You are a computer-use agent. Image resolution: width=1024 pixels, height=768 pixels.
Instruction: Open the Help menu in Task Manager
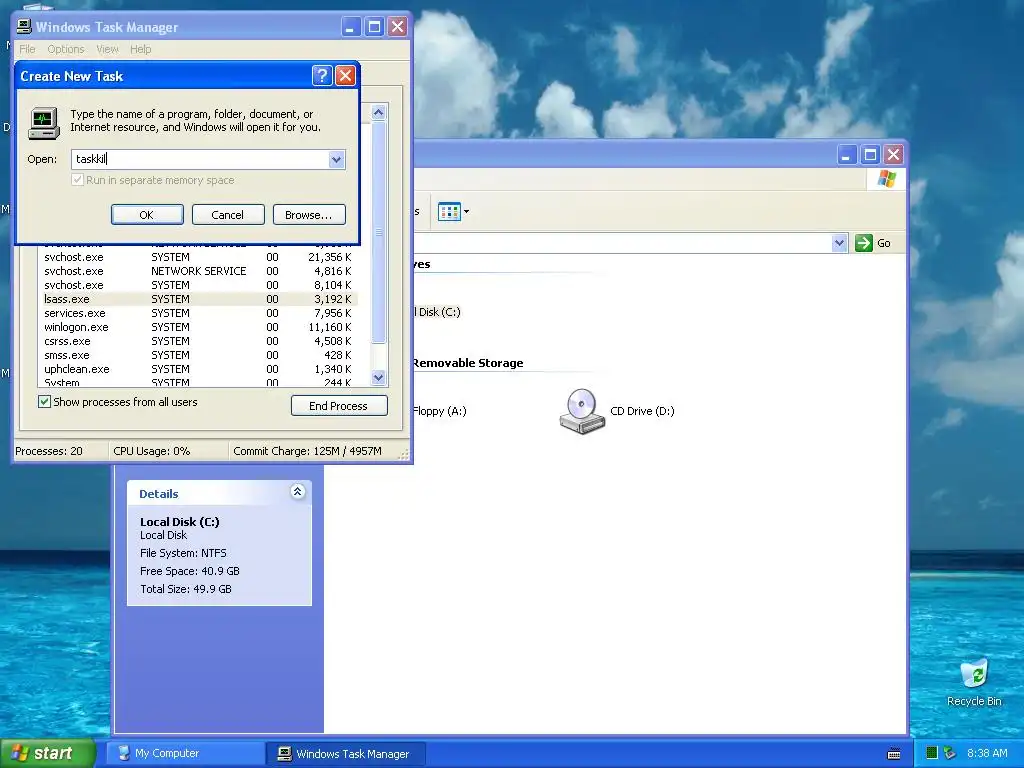pos(140,49)
